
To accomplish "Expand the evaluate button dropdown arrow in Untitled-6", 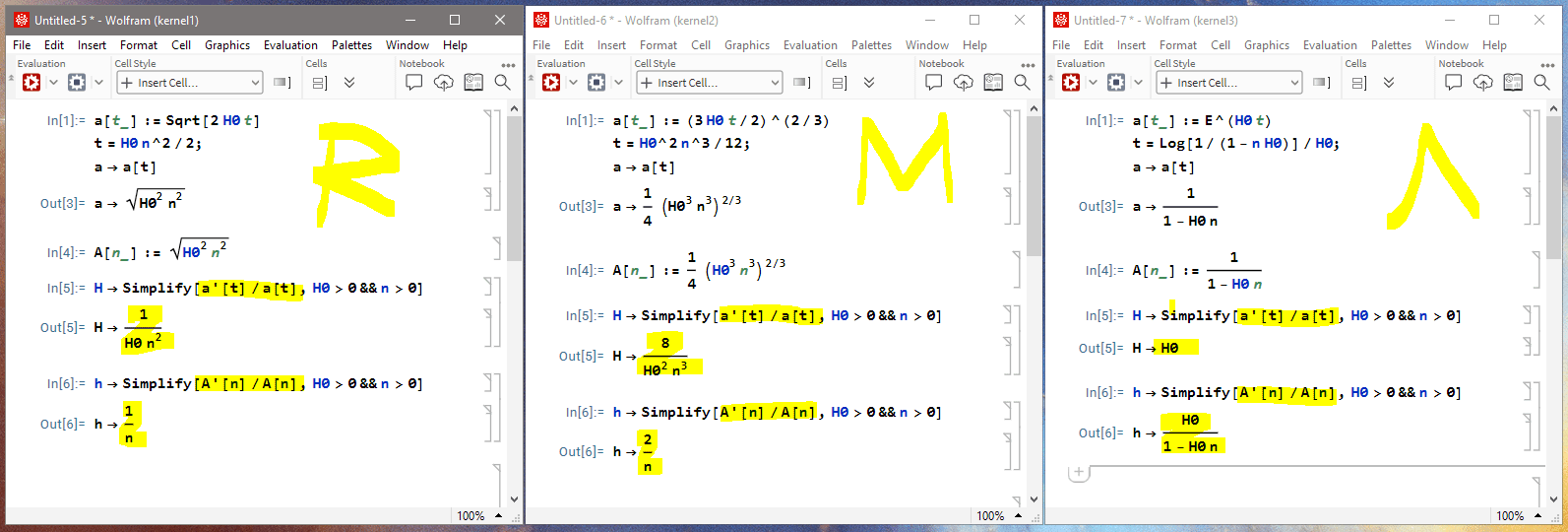I will click(x=573, y=83).
